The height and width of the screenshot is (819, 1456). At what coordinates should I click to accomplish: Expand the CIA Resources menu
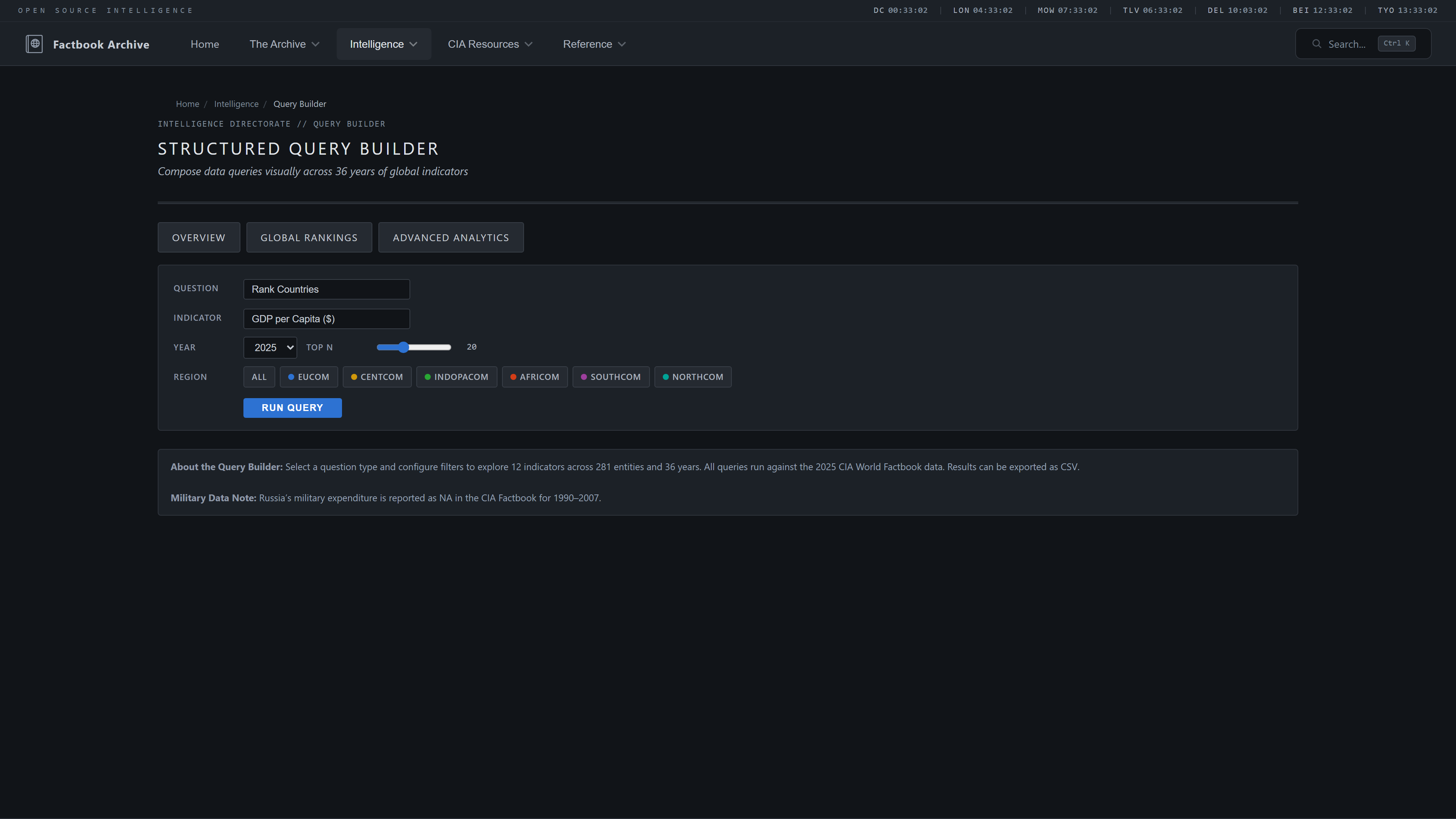tap(490, 44)
